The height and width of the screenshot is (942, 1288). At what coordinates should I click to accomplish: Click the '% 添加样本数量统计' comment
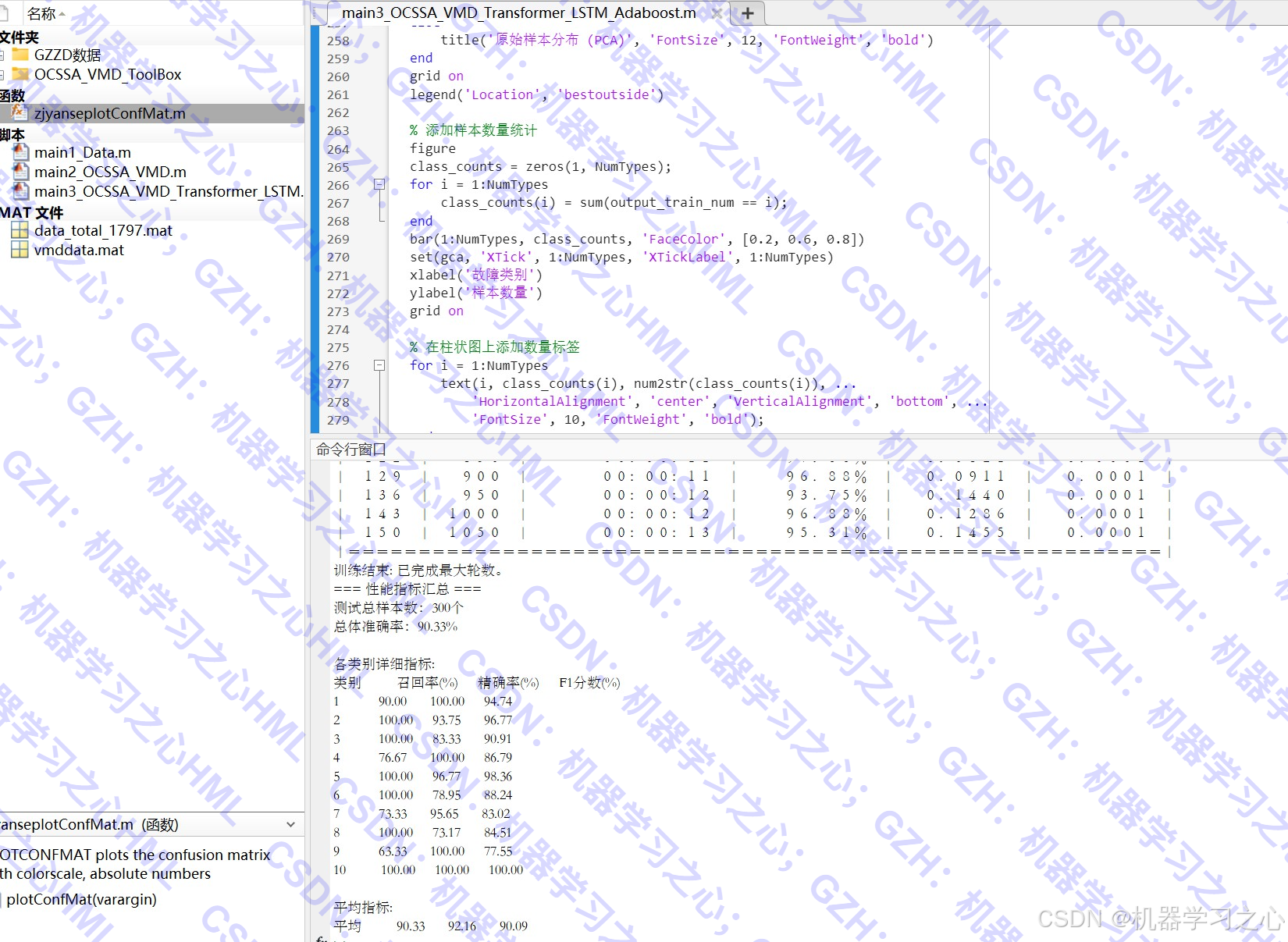click(x=473, y=130)
